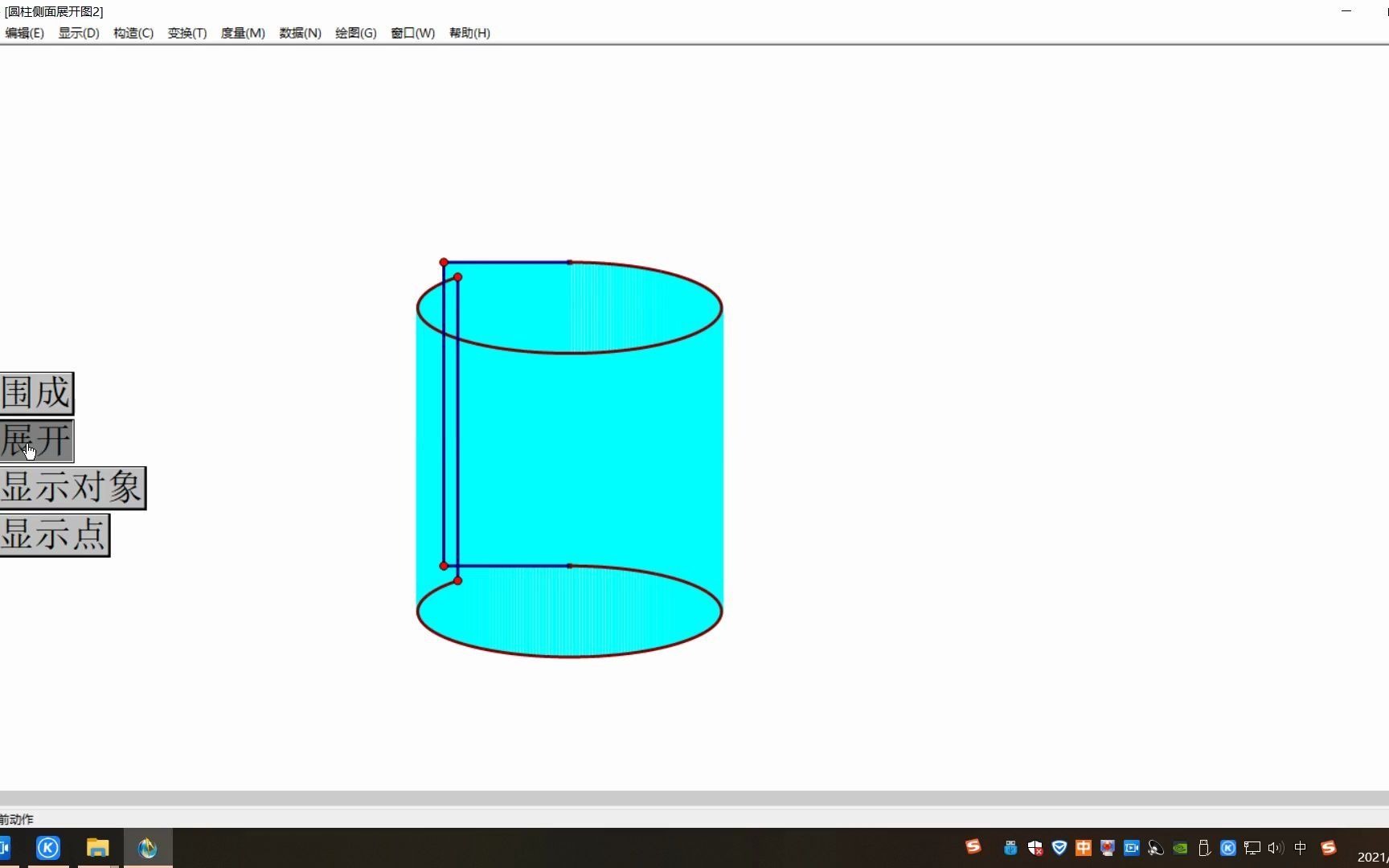Select the top horizontal blue segment

pos(506,262)
